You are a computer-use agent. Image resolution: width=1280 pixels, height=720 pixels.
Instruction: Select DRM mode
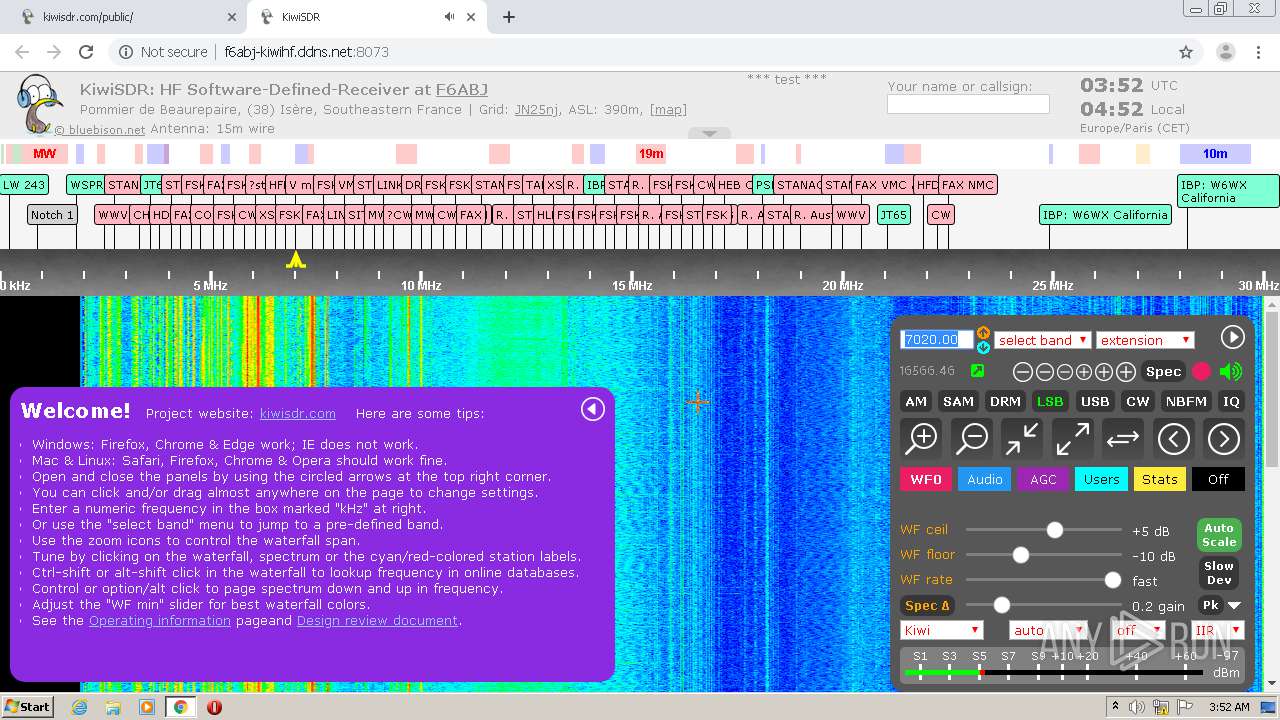tap(1005, 401)
